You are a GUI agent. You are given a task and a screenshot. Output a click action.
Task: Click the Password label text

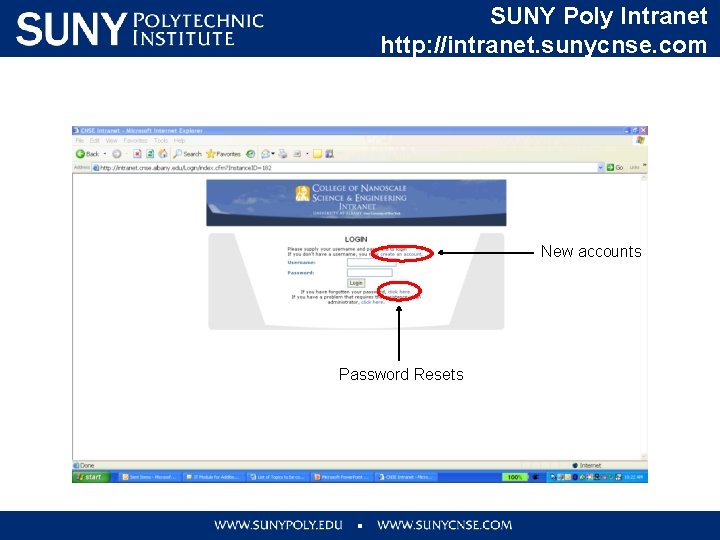point(301,273)
